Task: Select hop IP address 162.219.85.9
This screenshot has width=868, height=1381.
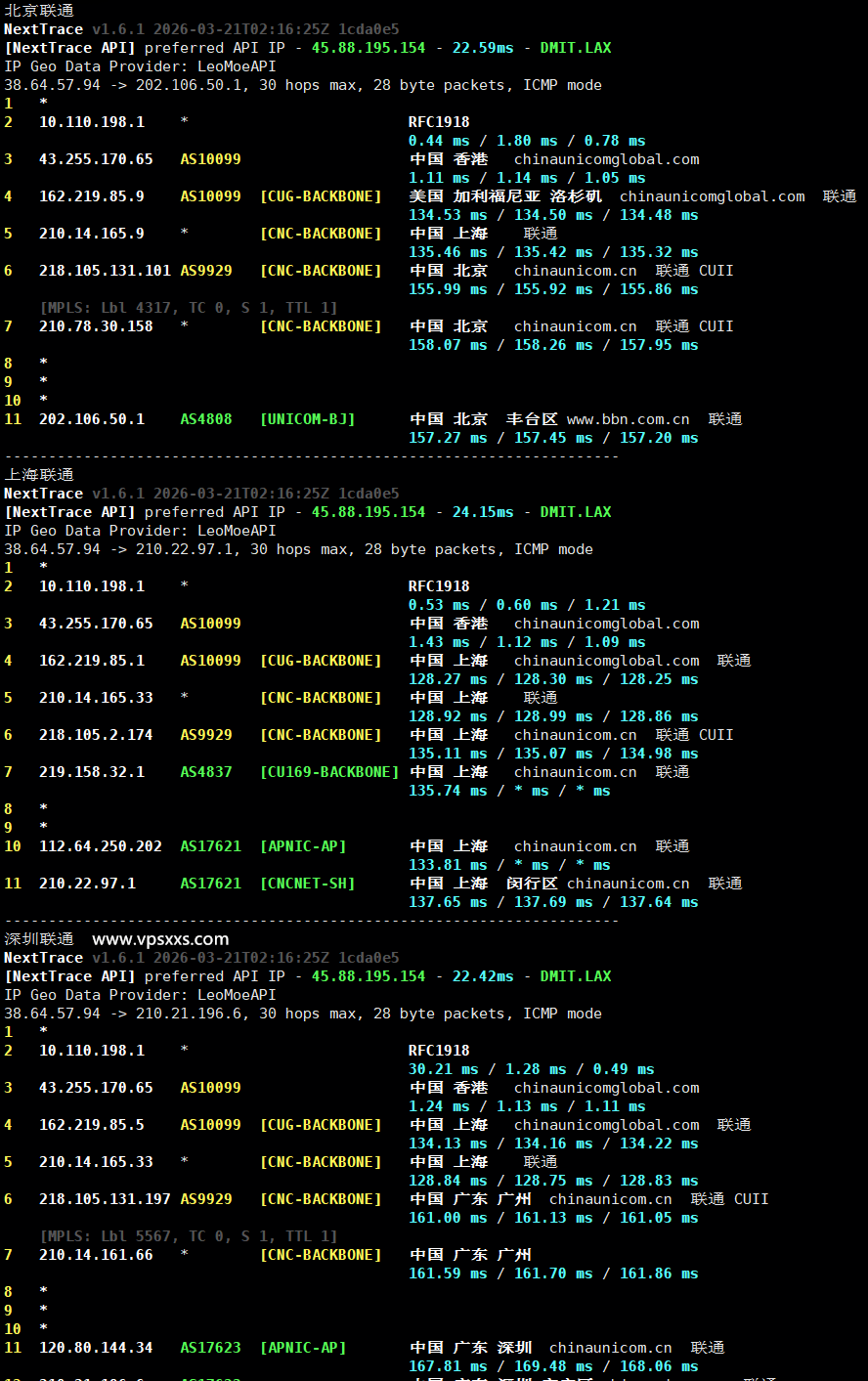Action: [92, 196]
